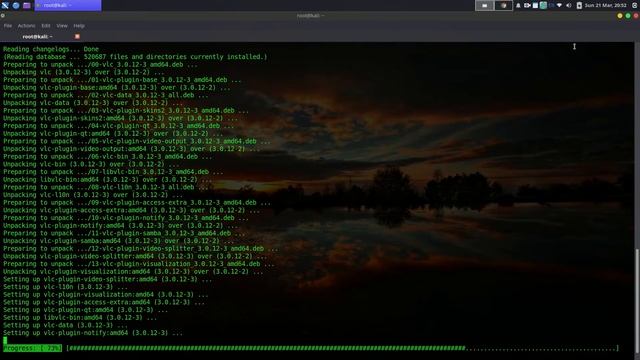Open the Kali applications menu icon
This screenshot has height=360, width=640.
point(5,5)
